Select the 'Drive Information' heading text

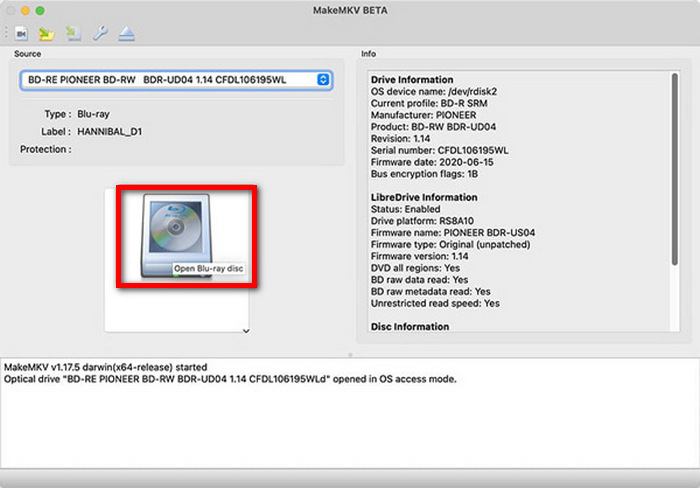(x=412, y=79)
